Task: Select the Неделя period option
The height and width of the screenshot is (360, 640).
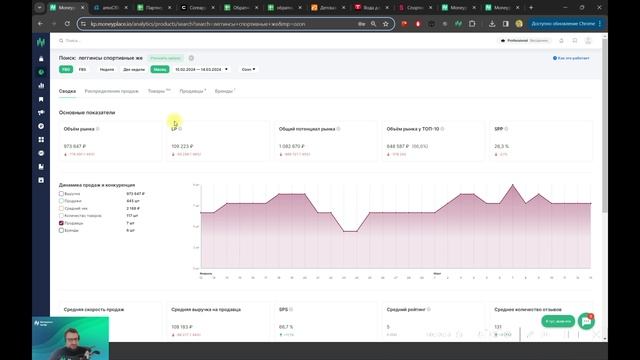Action: (x=107, y=69)
